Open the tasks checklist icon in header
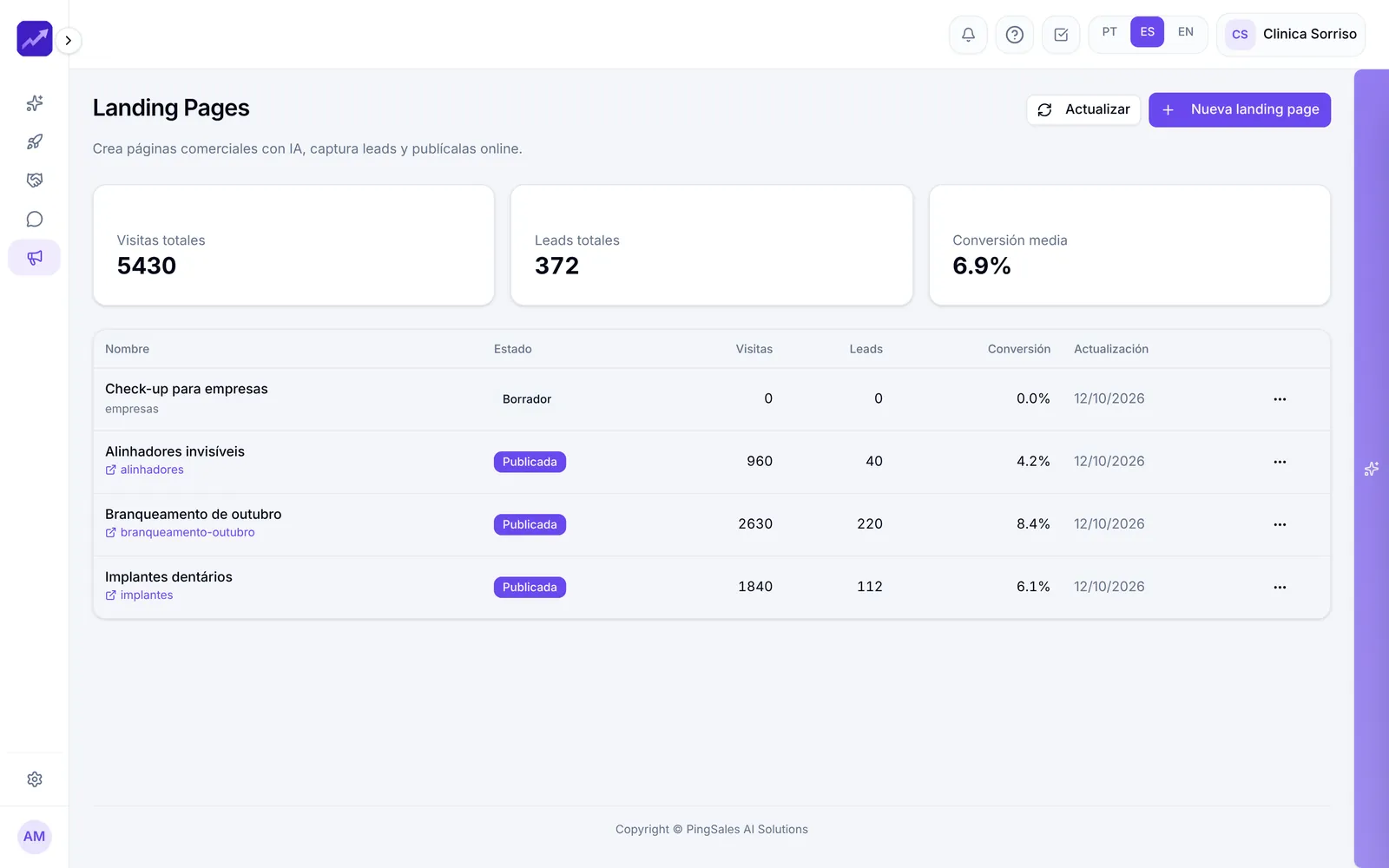 [1061, 35]
